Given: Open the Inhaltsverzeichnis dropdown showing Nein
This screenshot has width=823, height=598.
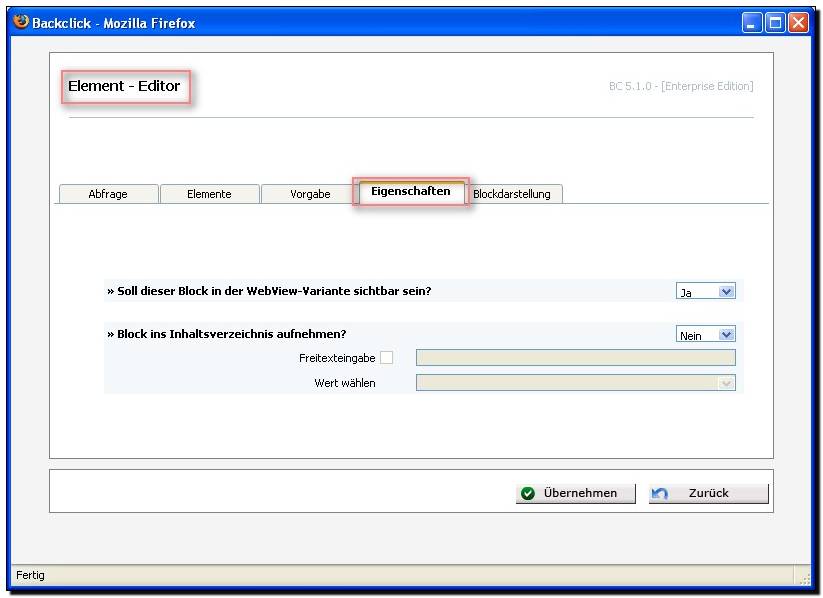Looking at the screenshot, I should click(705, 334).
